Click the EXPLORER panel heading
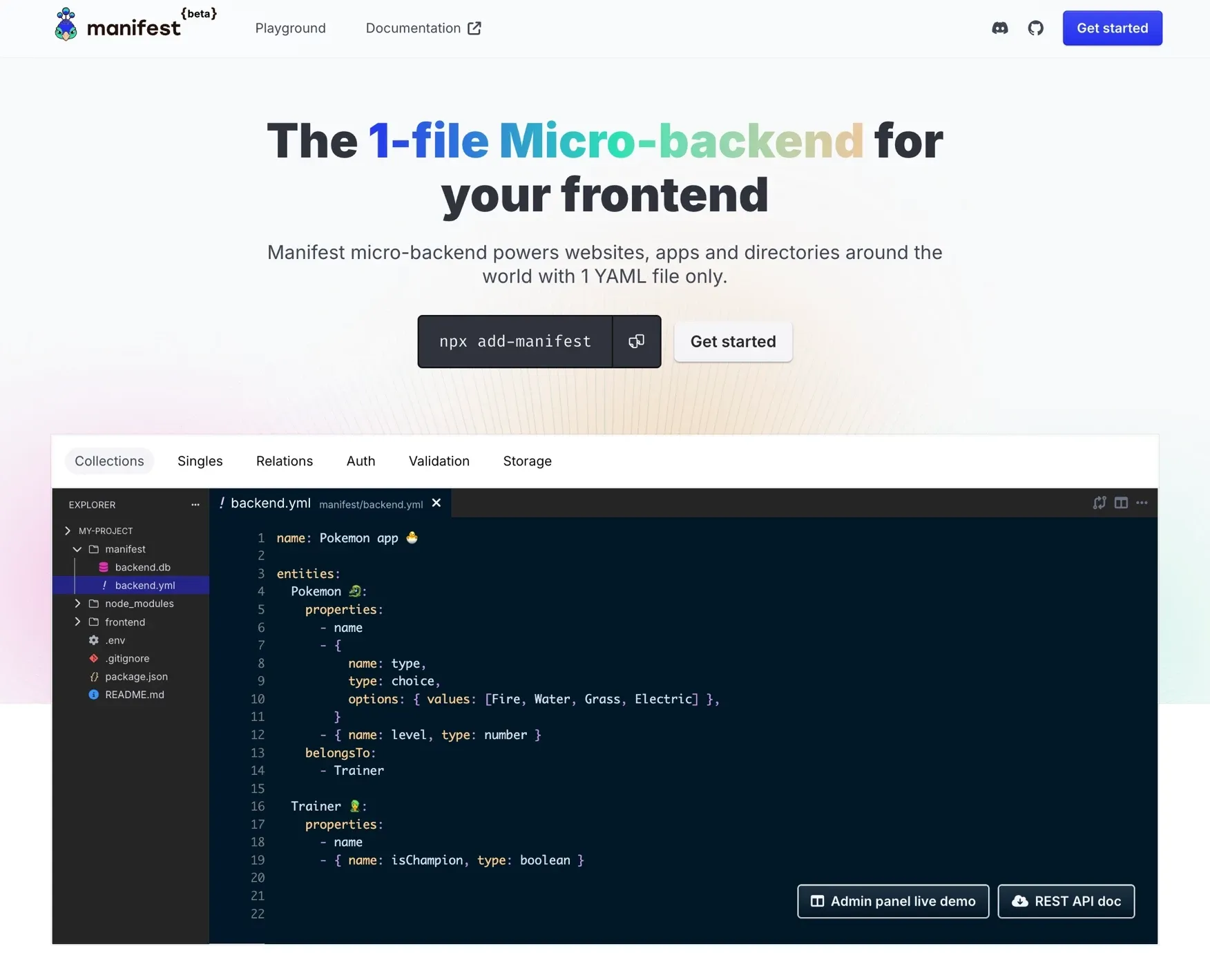Screen dimensions: 1210x980 92,505
